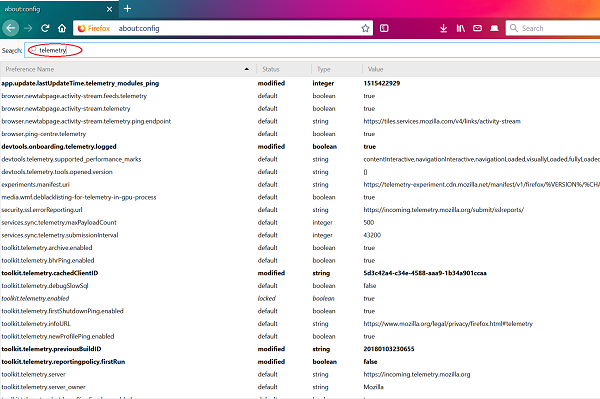Select toolkit.telemetry.bhrPing.enabled preference
600x399 pixels.
point(300,260)
